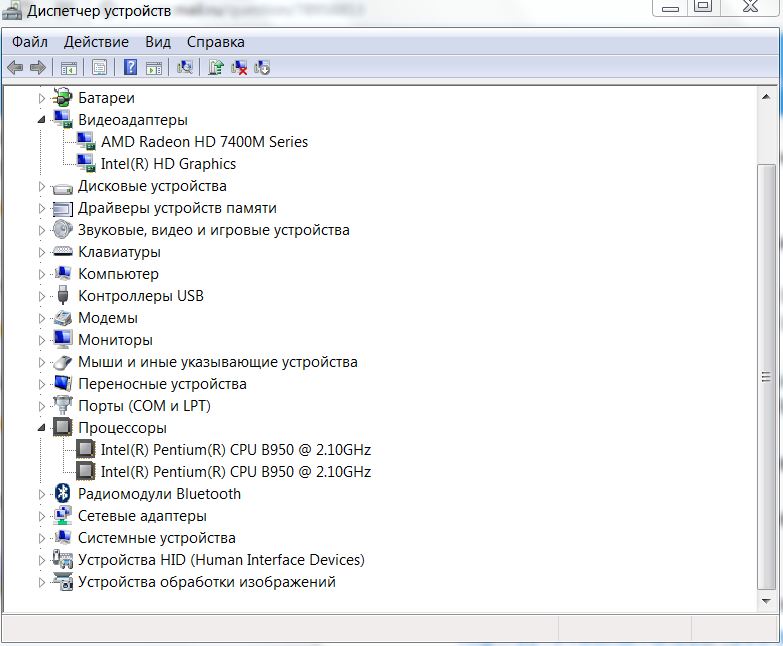
Task: Expand the Системные устройства node
Action: pyautogui.click(x=42, y=538)
